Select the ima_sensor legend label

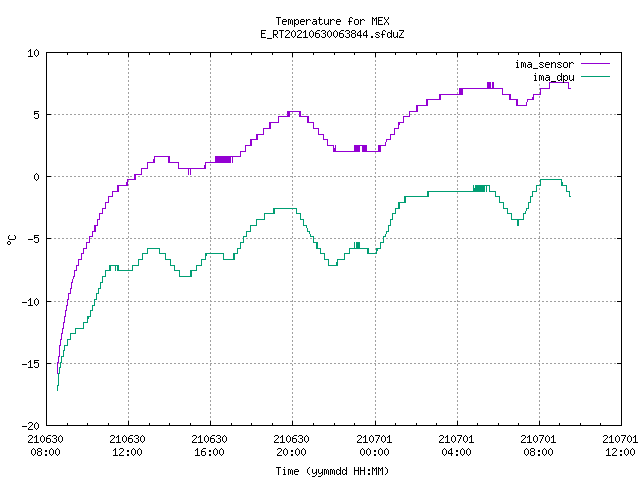[x=544, y=64]
